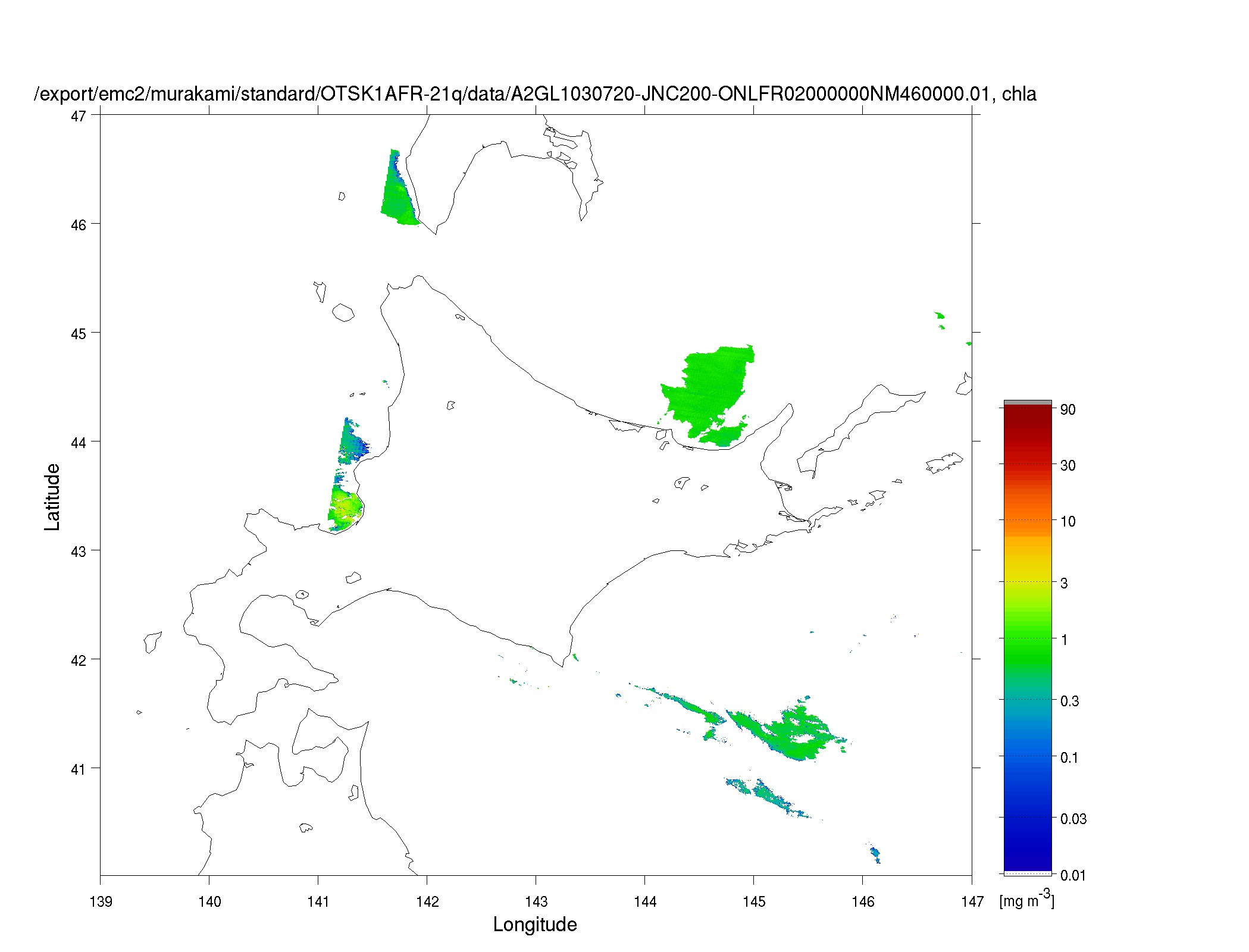The height and width of the screenshot is (952, 1249).
Task: Click colorbar tick label '0.3'
Action: [1069, 701]
